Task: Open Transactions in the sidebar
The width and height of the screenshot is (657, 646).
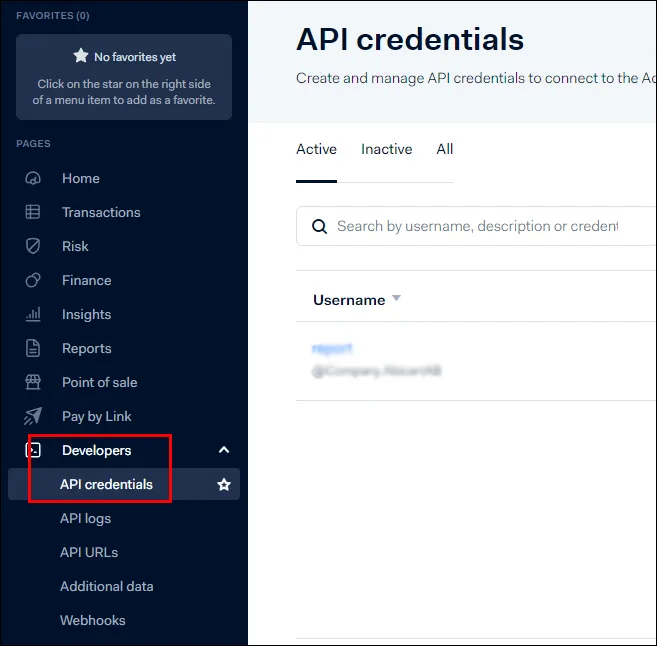Action: 101,212
